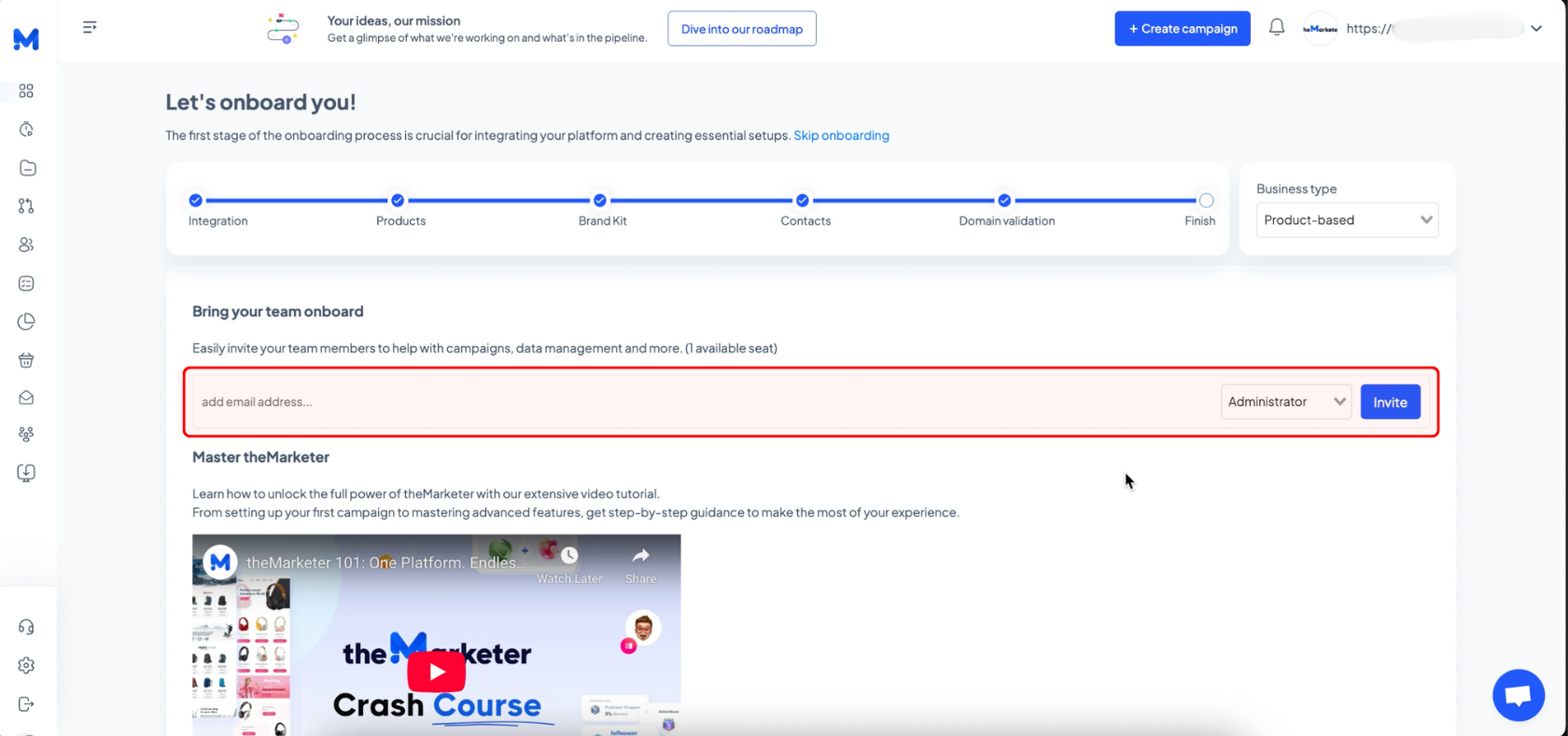Click the 'Let's onboard you!' heading
Viewport: 1568px width, 736px height.
(260, 102)
